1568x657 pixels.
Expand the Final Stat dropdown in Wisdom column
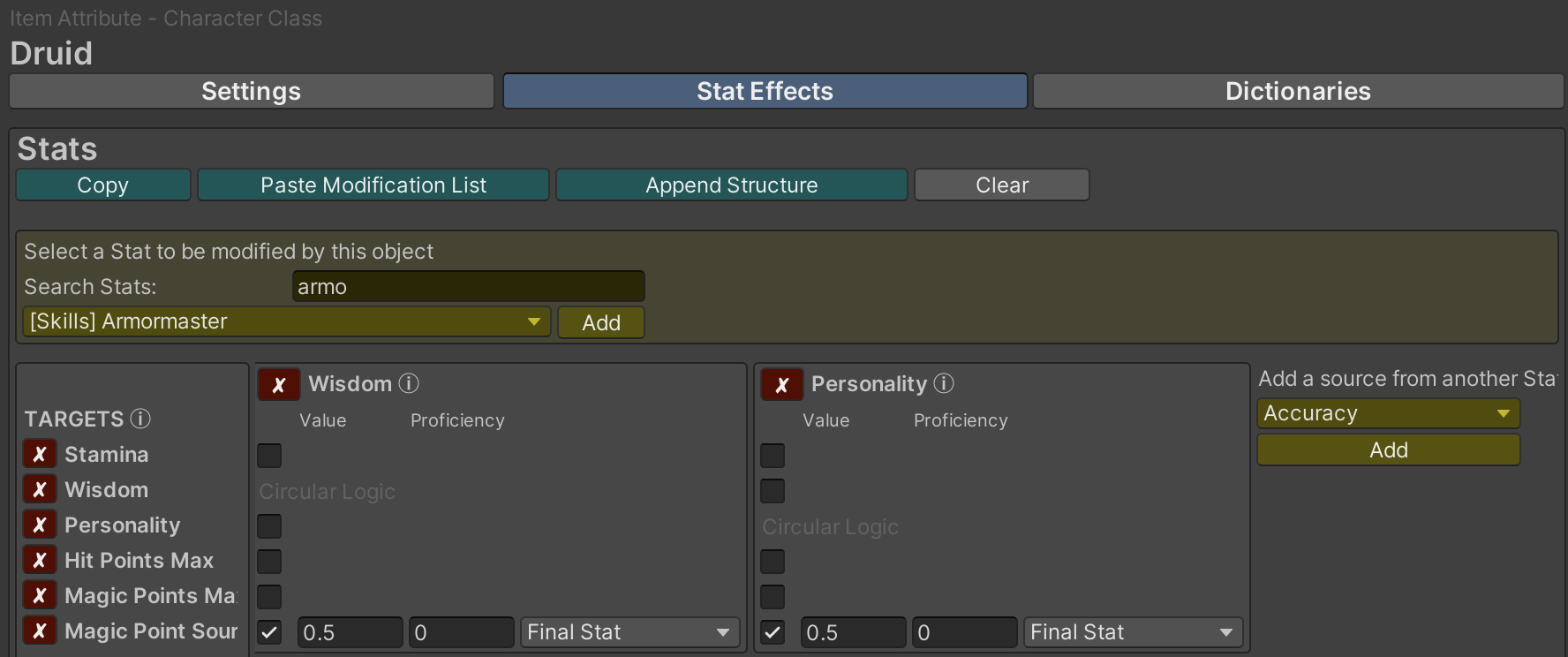tap(629, 632)
